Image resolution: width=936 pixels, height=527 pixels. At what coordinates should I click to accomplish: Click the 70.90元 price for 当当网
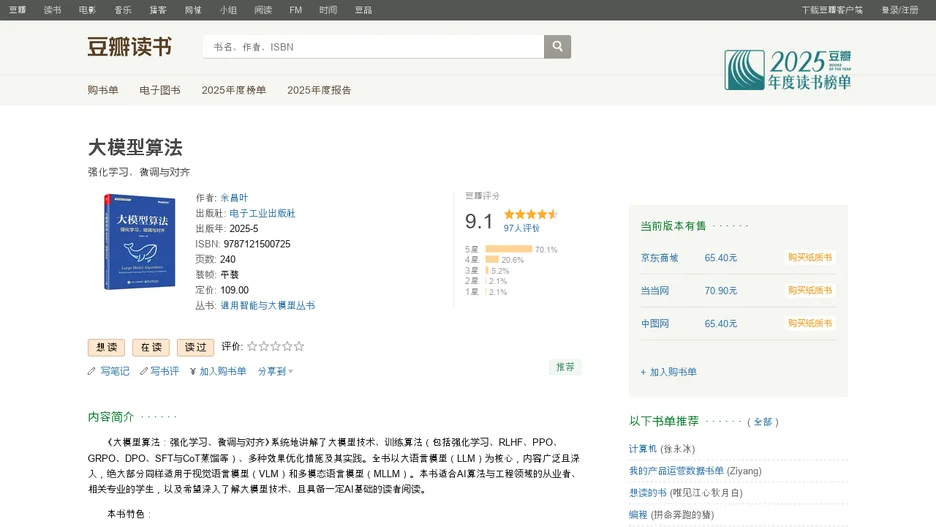721,291
